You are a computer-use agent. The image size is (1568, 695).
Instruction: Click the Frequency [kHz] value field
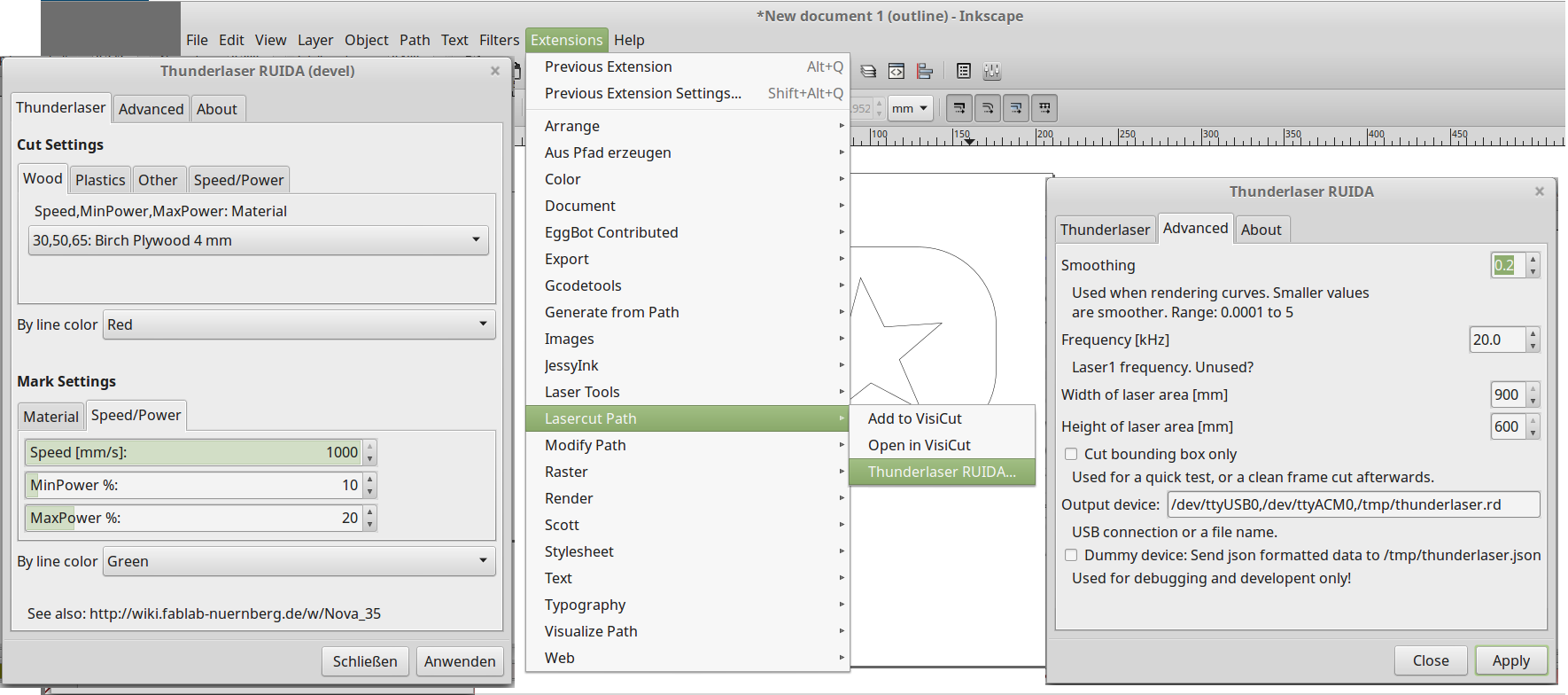(x=1498, y=340)
